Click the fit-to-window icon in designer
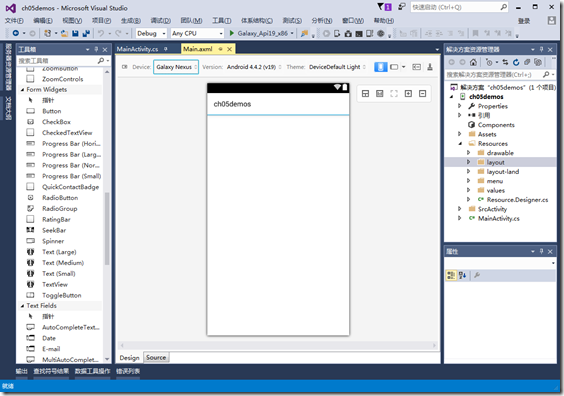Screen dimensions: 564x396 coord(394,94)
